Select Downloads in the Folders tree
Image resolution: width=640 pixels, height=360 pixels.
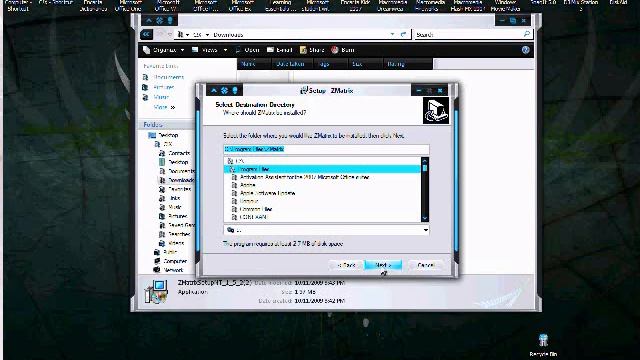[x=177, y=180]
